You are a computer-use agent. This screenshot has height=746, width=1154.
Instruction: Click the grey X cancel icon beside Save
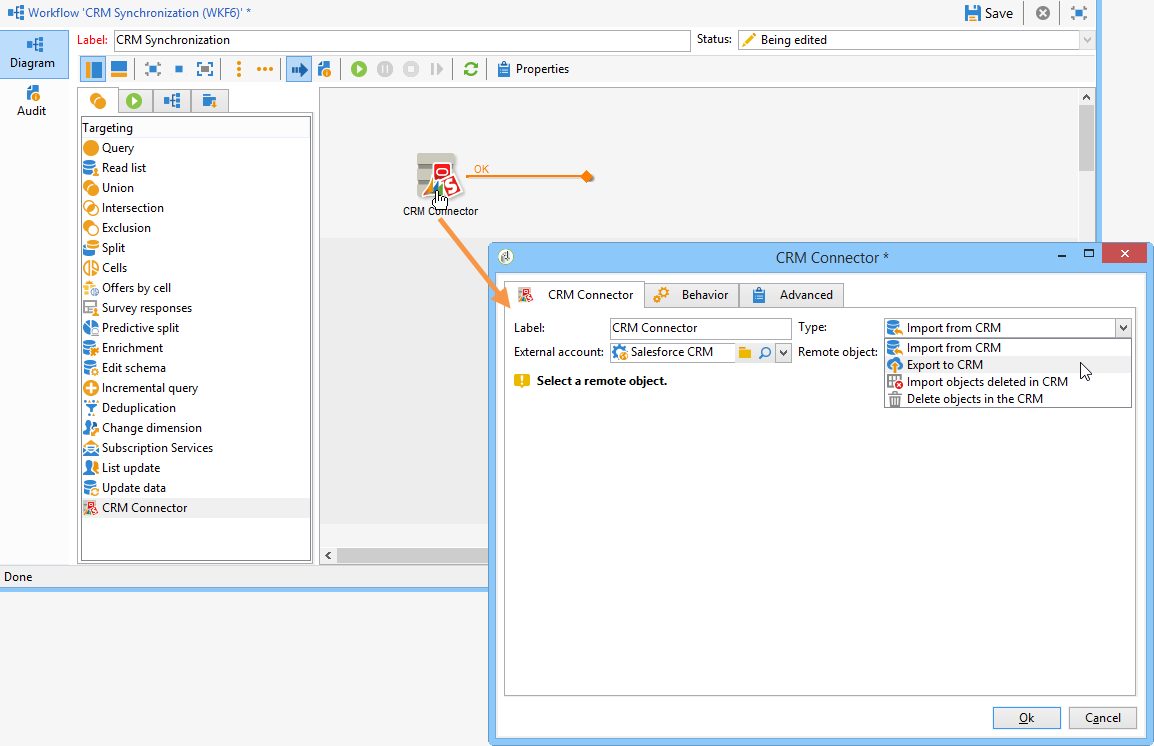point(1043,13)
